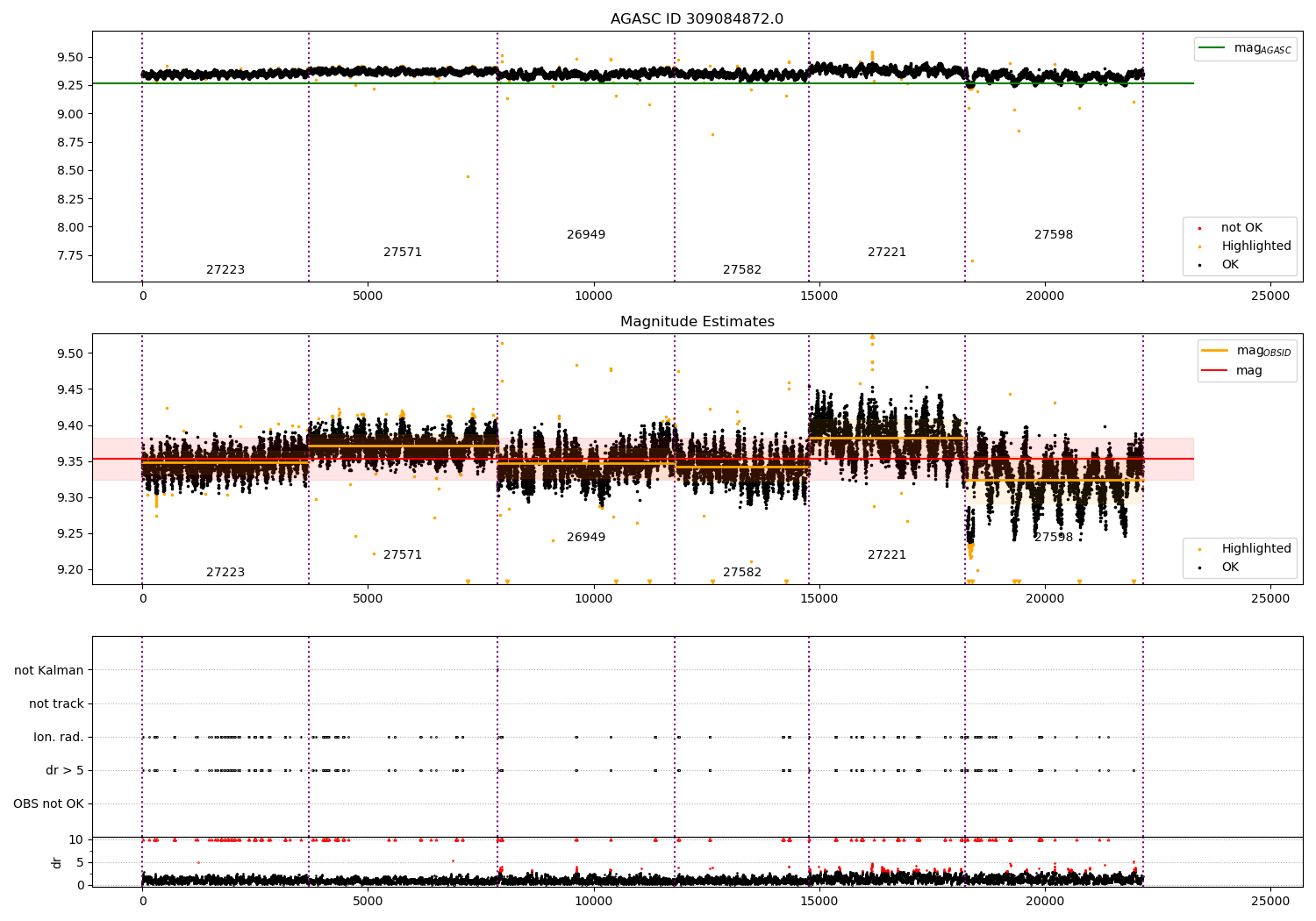The width and height of the screenshot is (1316, 921).
Task: Click obsid label 27221 in AGASC plot
Action: pyautogui.click(x=887, y=253)
